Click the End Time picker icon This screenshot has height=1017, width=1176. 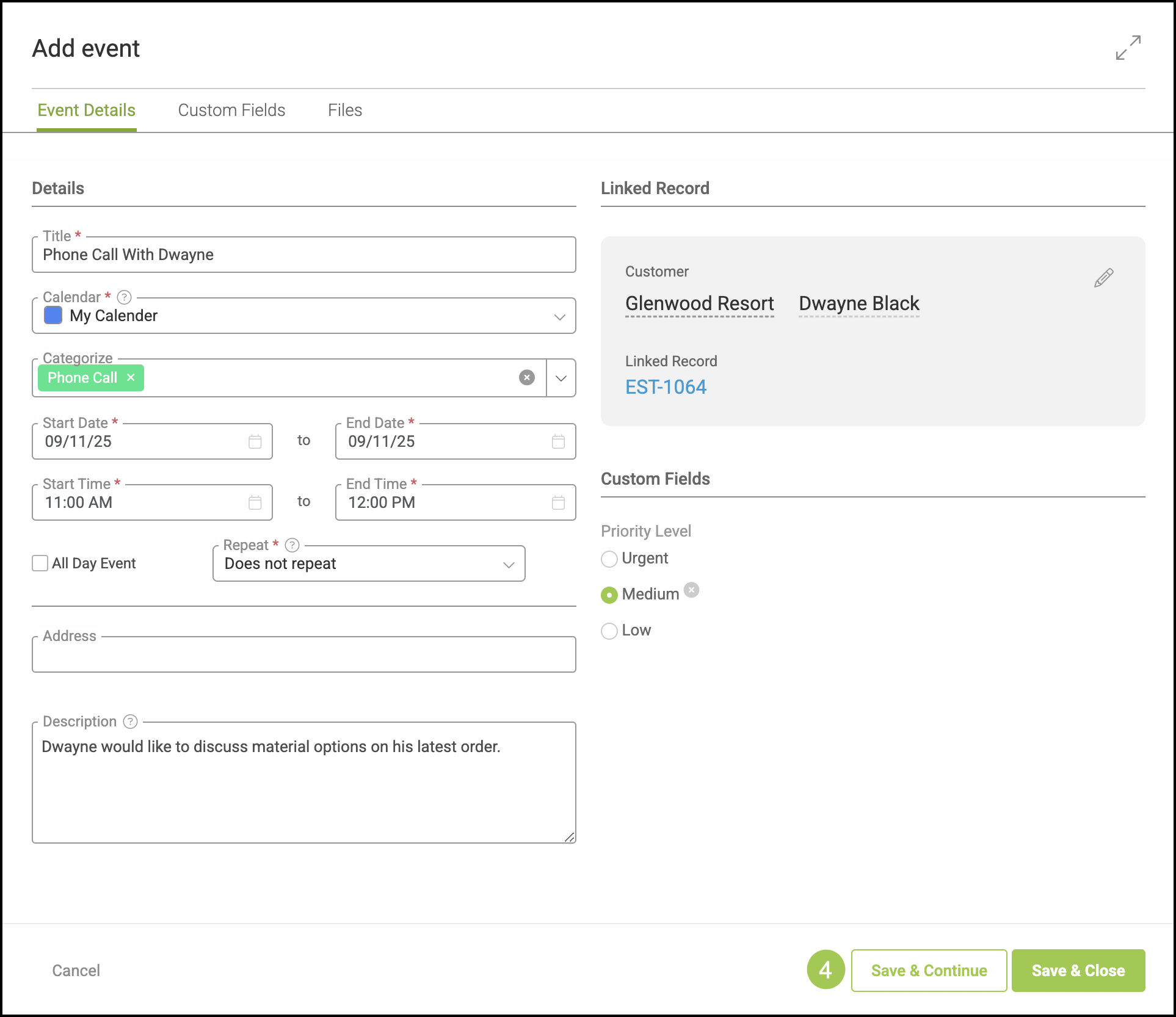558,502
